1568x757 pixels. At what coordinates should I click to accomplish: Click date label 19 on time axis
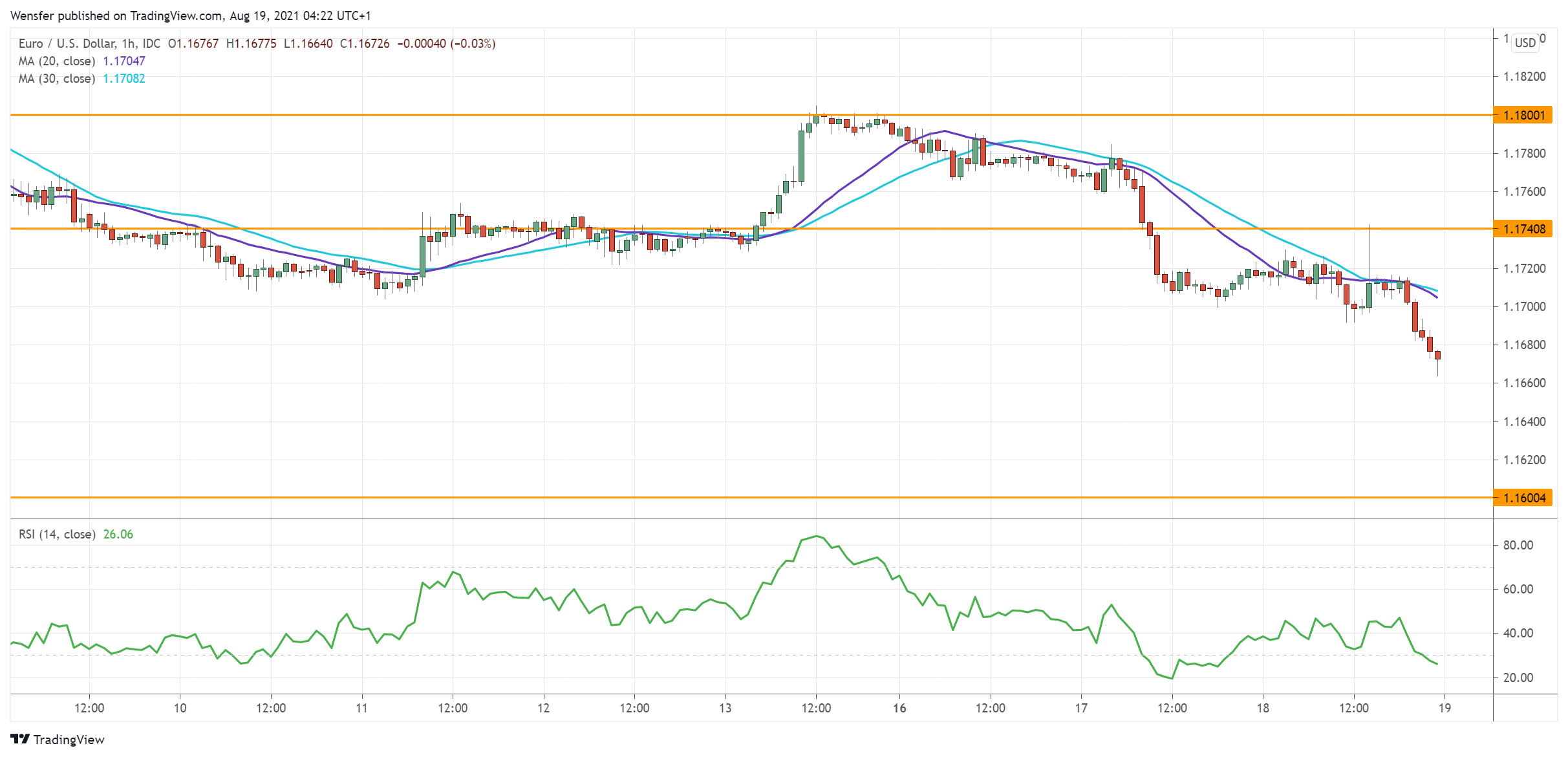1444,708
